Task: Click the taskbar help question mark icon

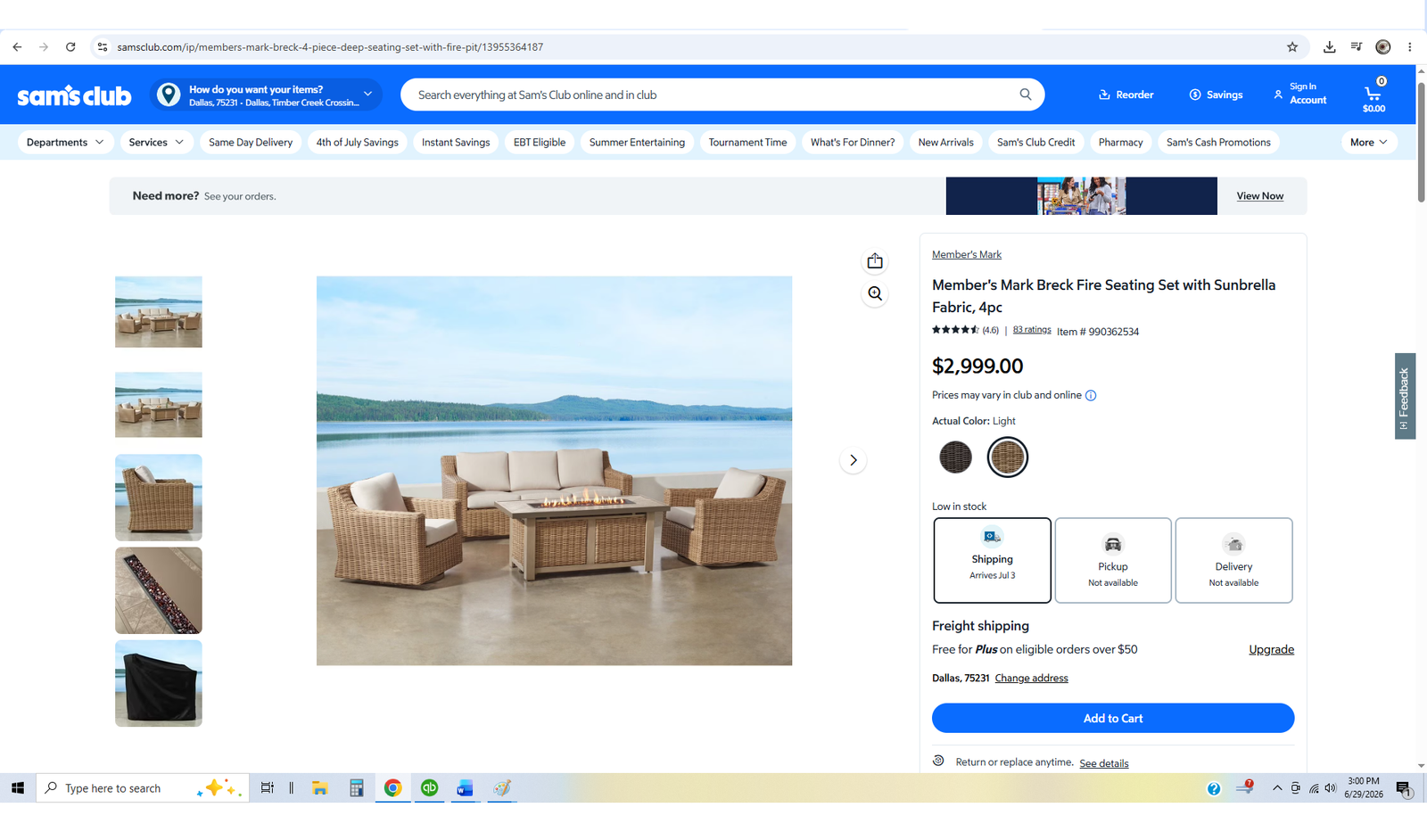Action: point(1214,789)
